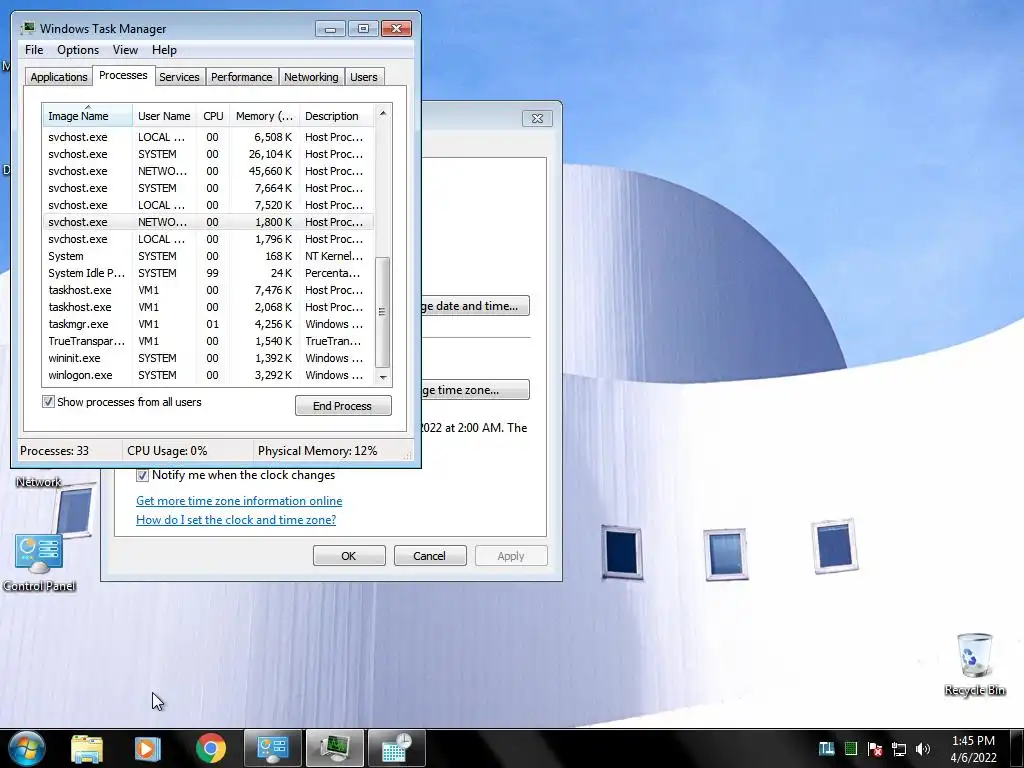
Task: Select the Network desktop icon
Action: tap(39, 481)
